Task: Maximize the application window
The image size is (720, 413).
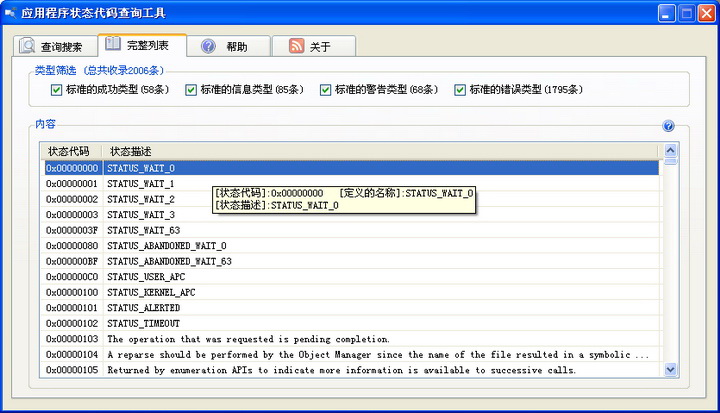Action: pyautogui.click(x=686, y=13)
